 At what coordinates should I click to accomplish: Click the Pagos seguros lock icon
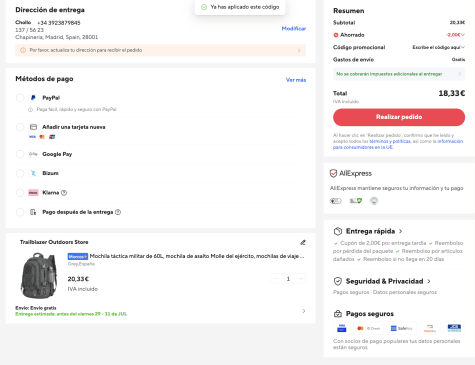pyautogui.click(x=338, y=314)
